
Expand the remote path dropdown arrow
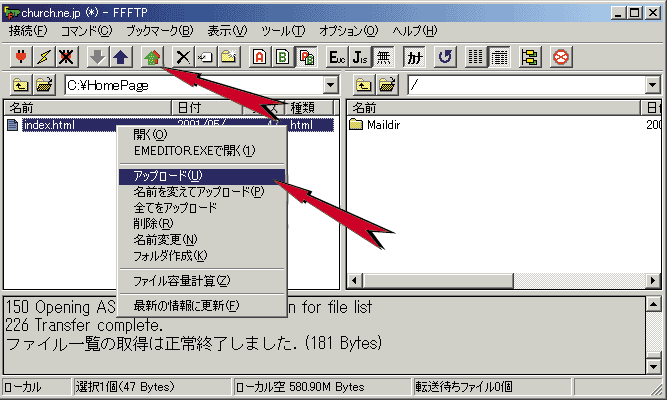click(655, 86)
